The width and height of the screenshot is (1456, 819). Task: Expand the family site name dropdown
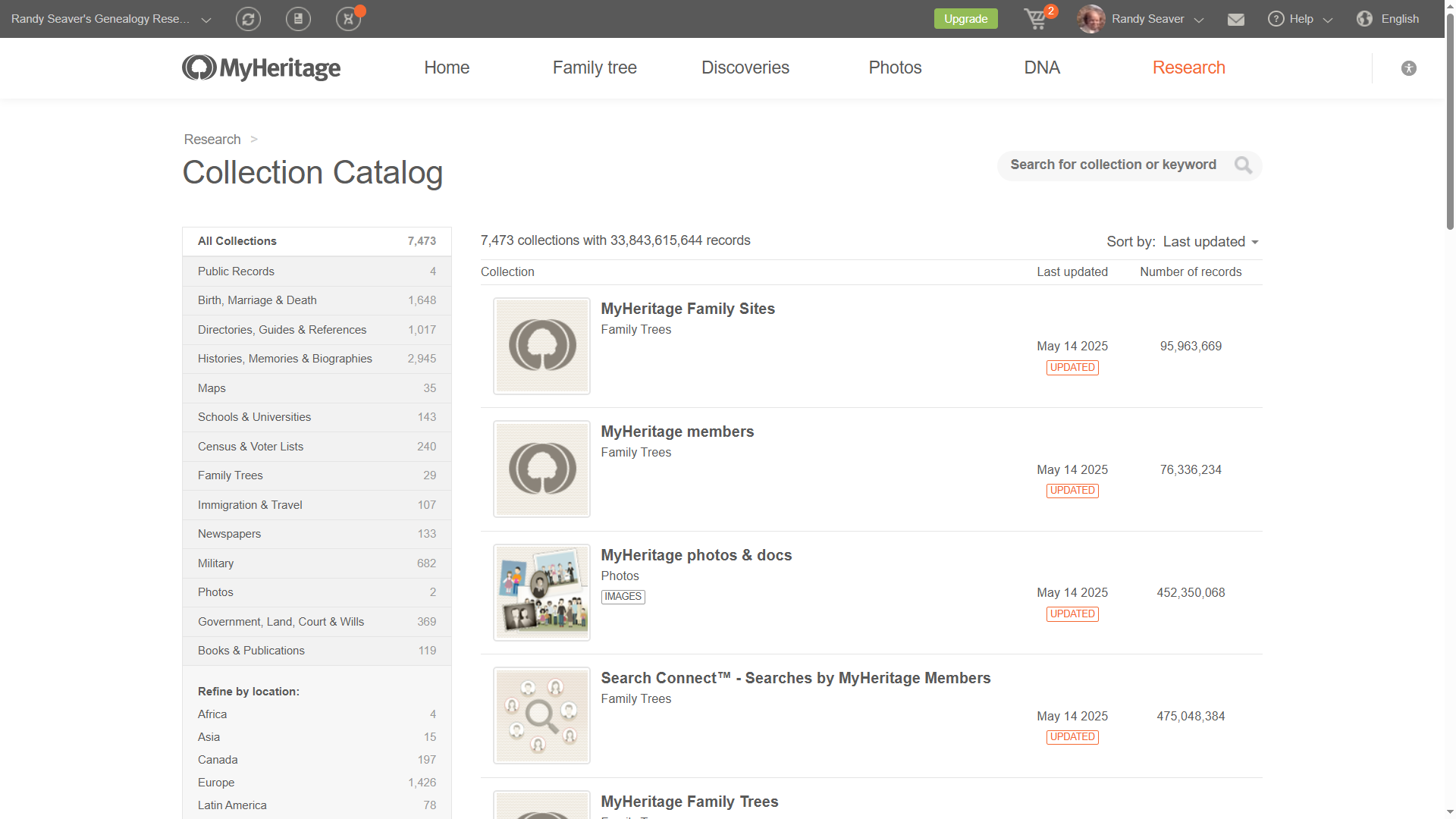tap(206, 20)
